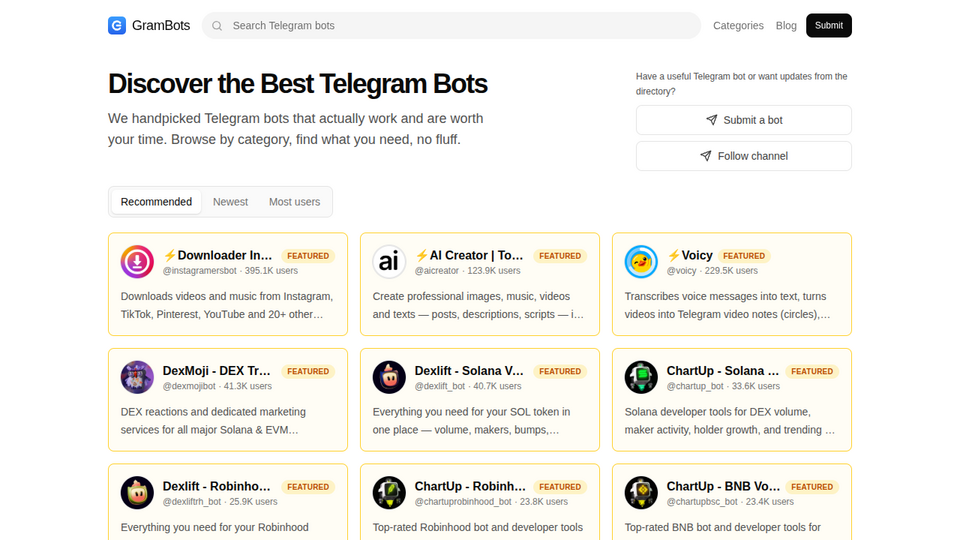
Task: Click paper plane icon in Submit a bot
Action: 711,120
